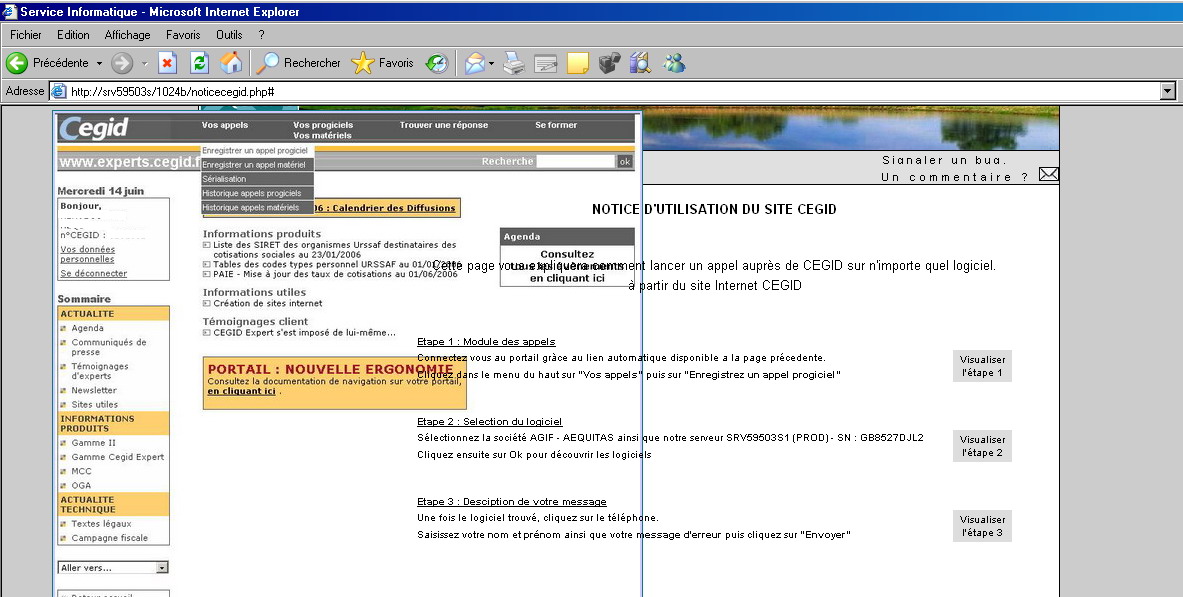Click the 'Se déconnecter' link
This screenshot has height=597, width=1183.
[x=94, y=273]
